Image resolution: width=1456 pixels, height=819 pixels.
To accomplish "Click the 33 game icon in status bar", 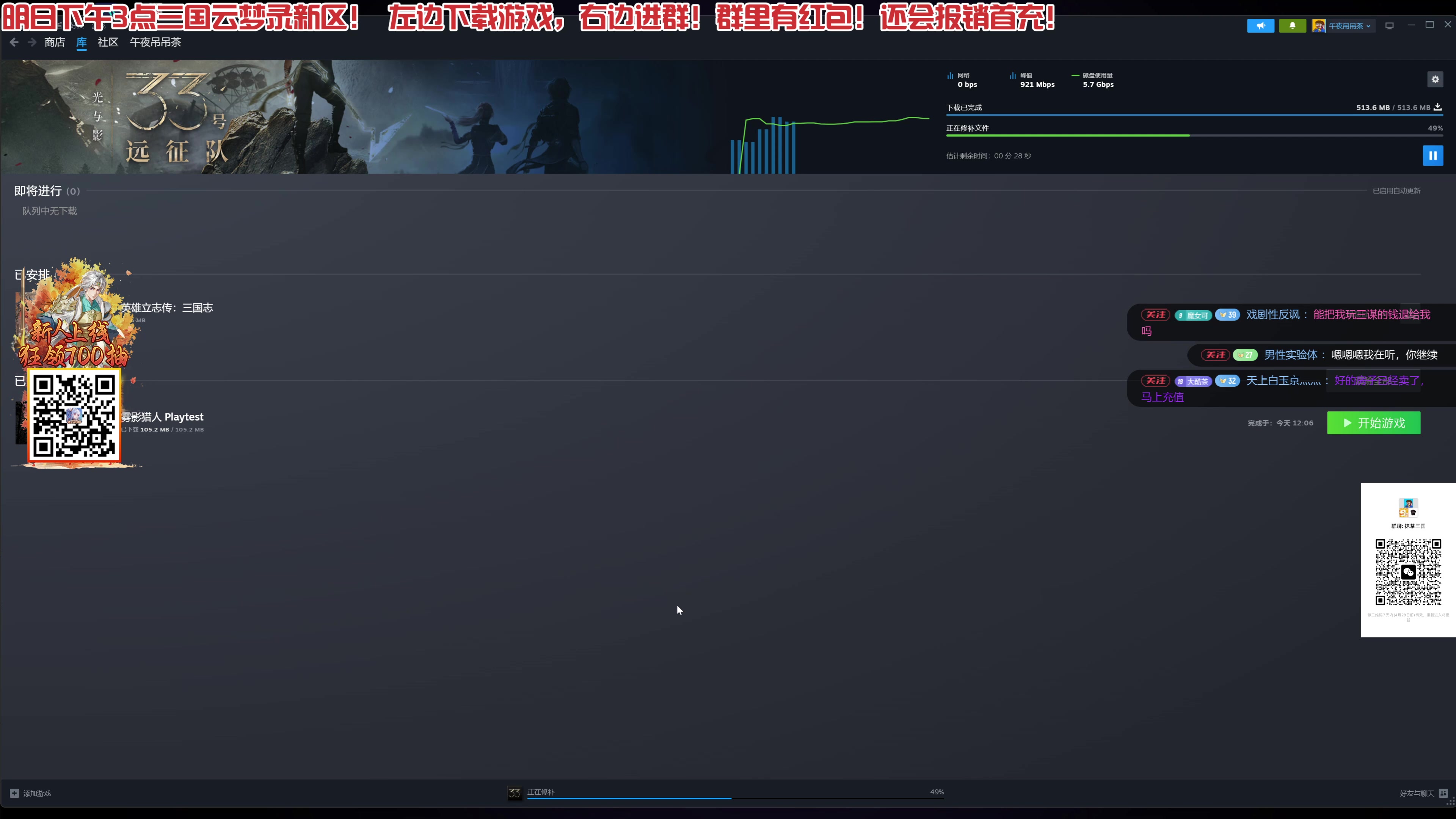I will click(x=515, y=793).
